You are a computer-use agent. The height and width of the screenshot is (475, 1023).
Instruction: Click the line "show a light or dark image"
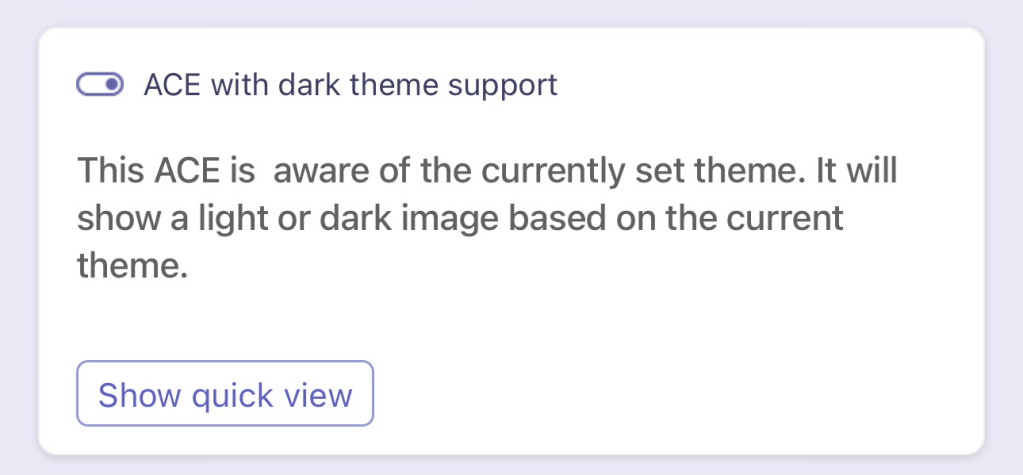[460, 218]
